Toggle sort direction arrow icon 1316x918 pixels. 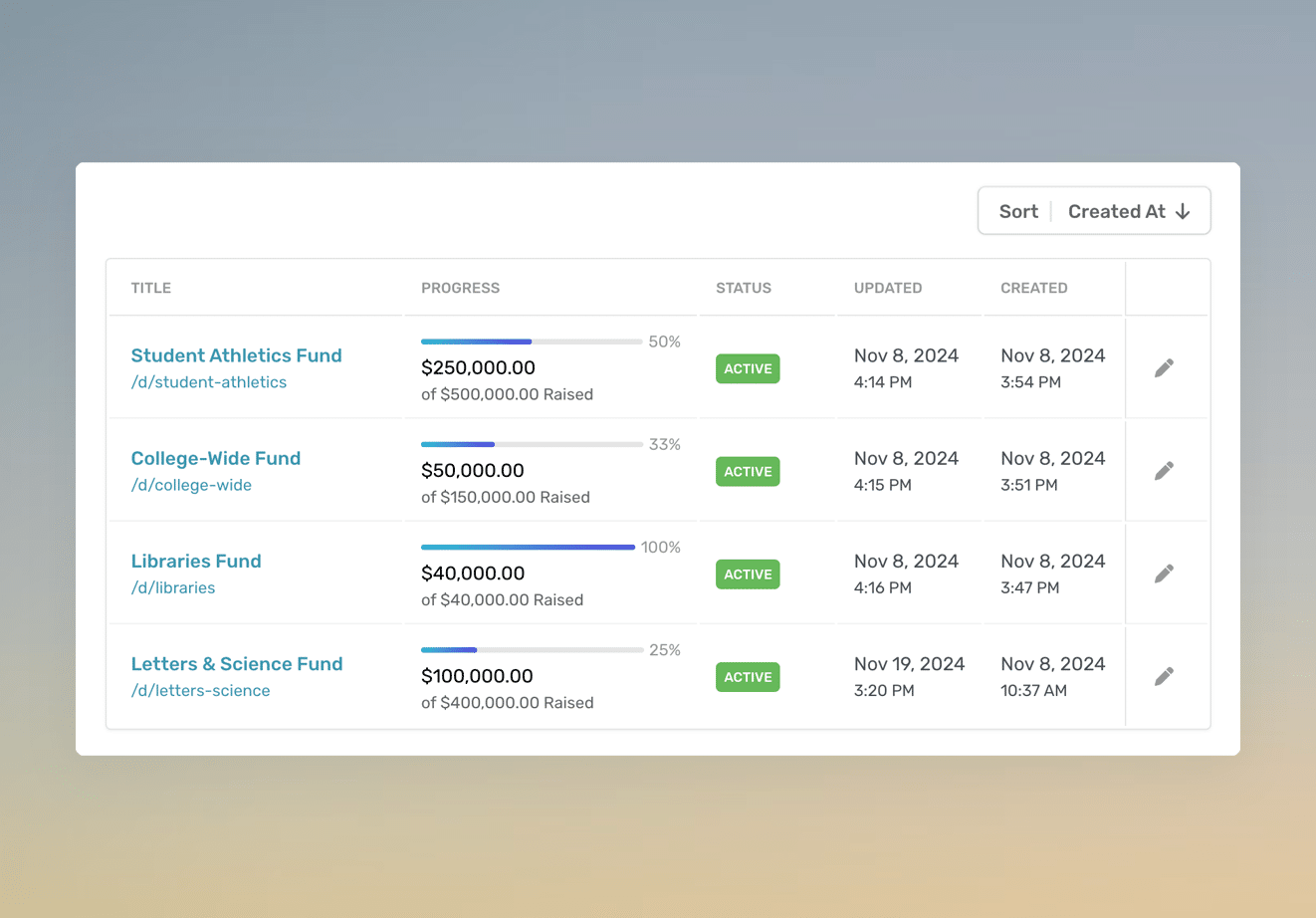[x=1183, y=211]
